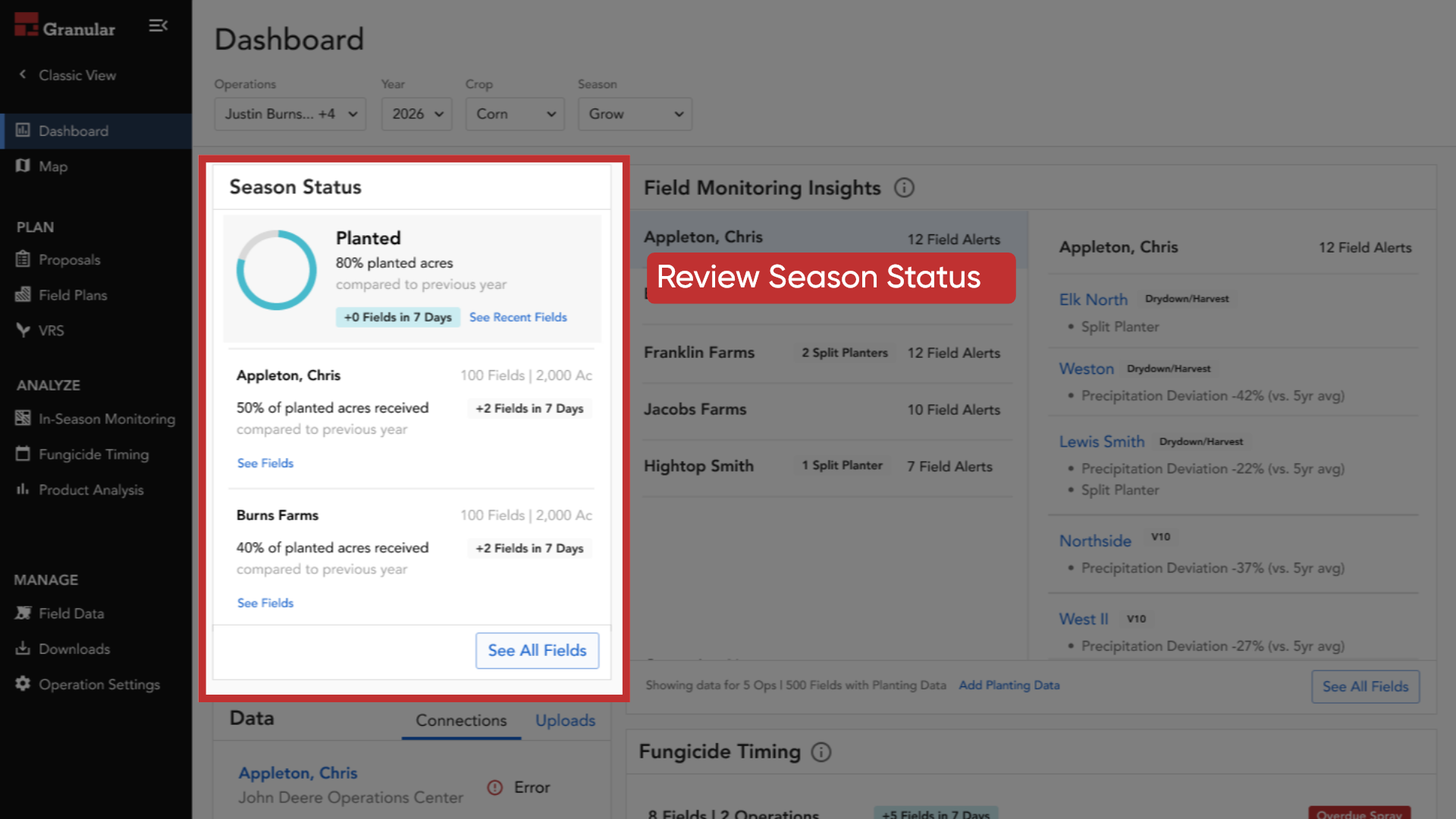
Task: Click the Dashboard sidebar icon
Action: click(23, 130)
